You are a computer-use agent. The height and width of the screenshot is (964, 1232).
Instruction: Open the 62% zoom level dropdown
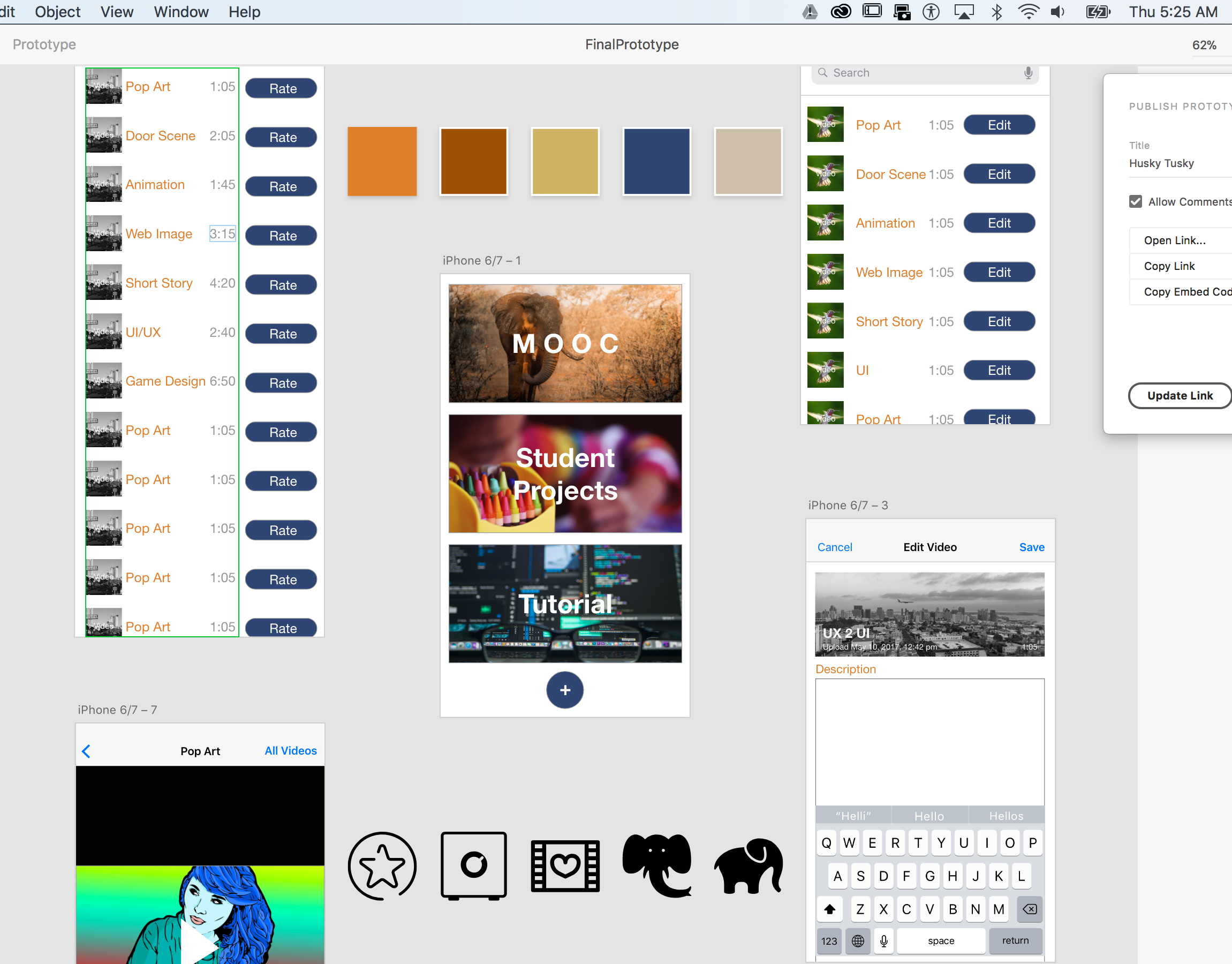point(1204,45)
